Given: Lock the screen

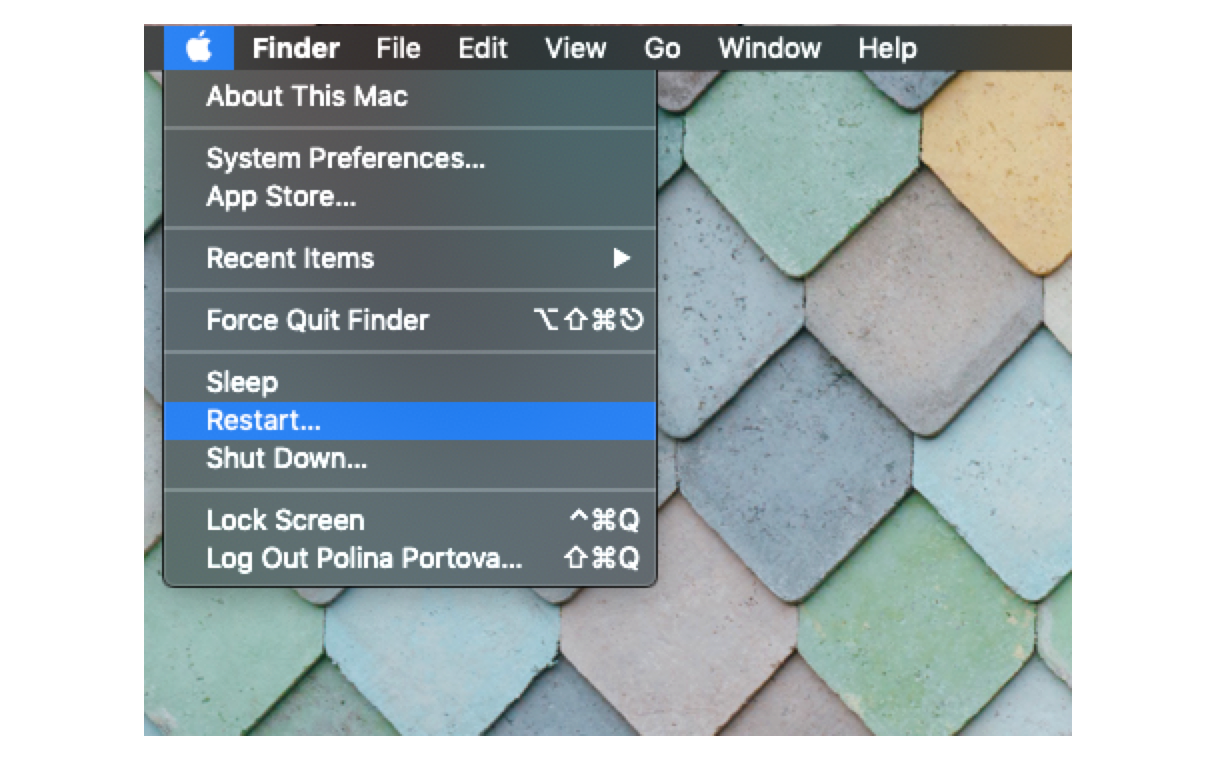Looking at the screenshot, I should point(284,520).
